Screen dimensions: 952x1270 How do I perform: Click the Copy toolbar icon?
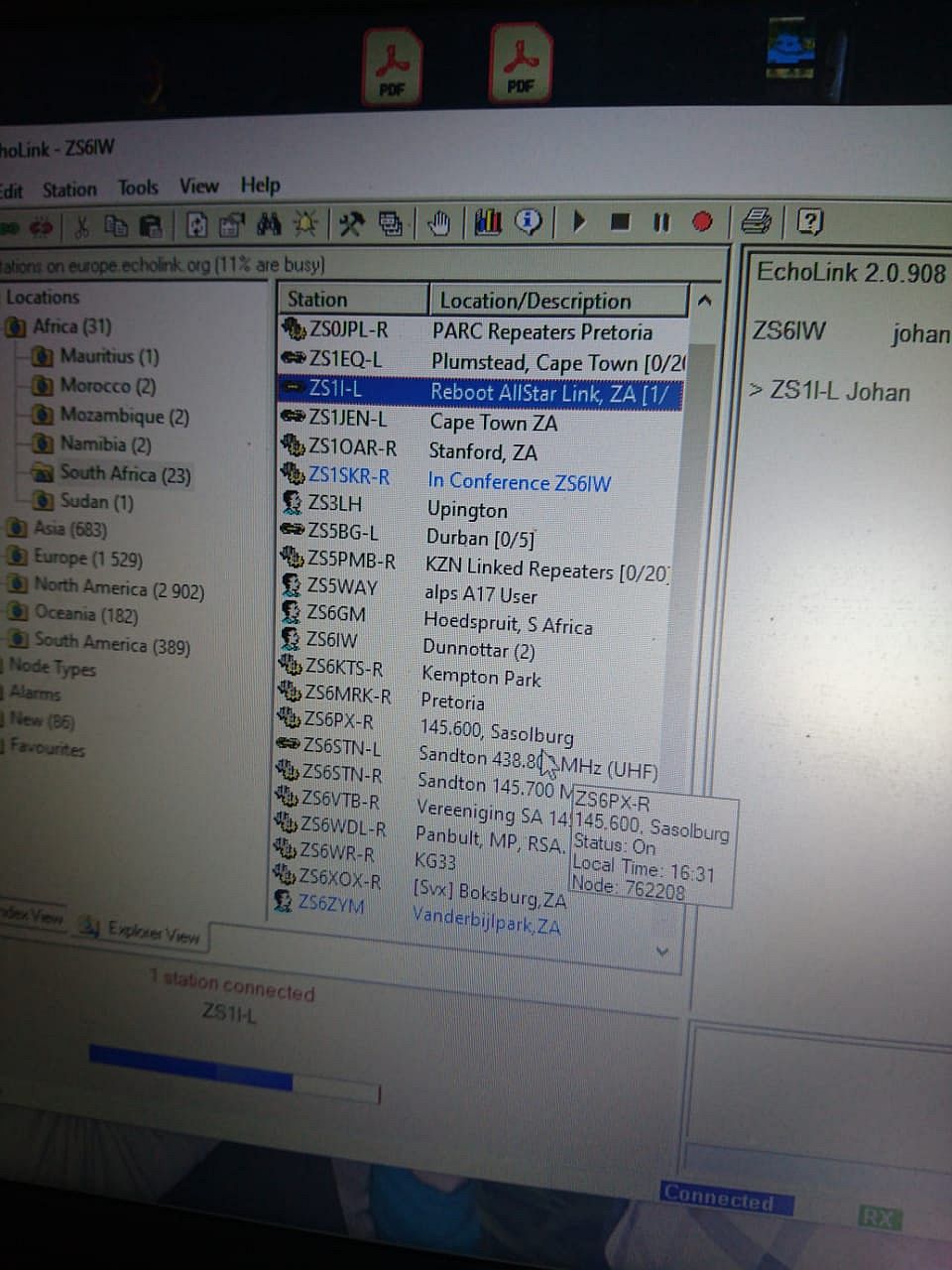click(116, 226)
